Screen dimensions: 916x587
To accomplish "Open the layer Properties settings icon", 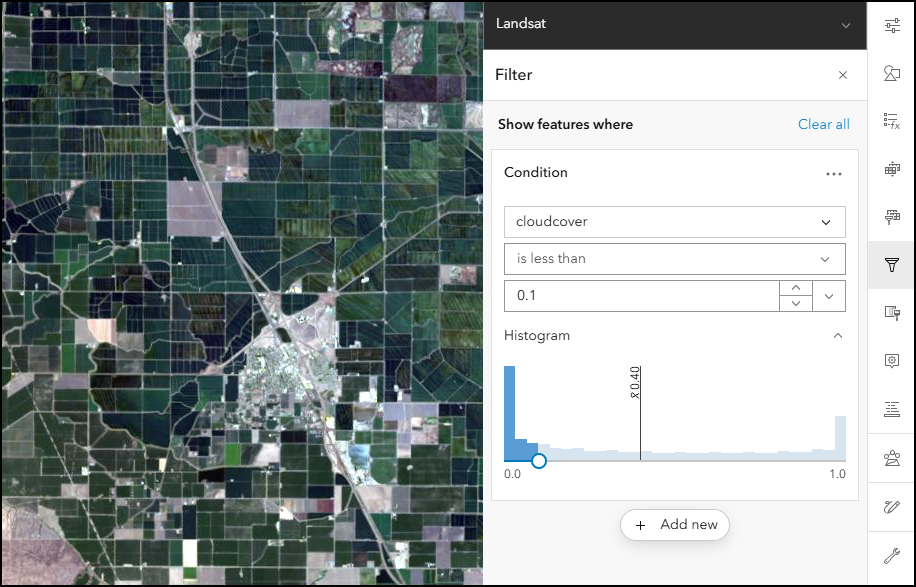I will click(890, 25).
